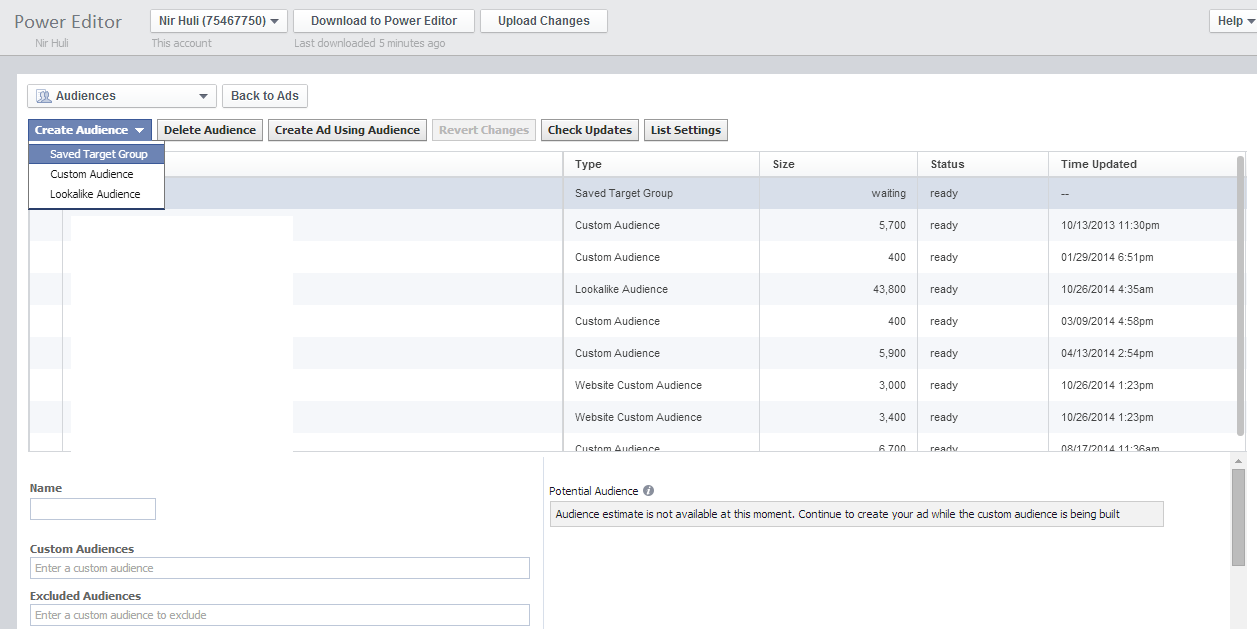Click Create Ad Using Audience button
This screenshot has height=629, width=1257.
click(348, 130)
